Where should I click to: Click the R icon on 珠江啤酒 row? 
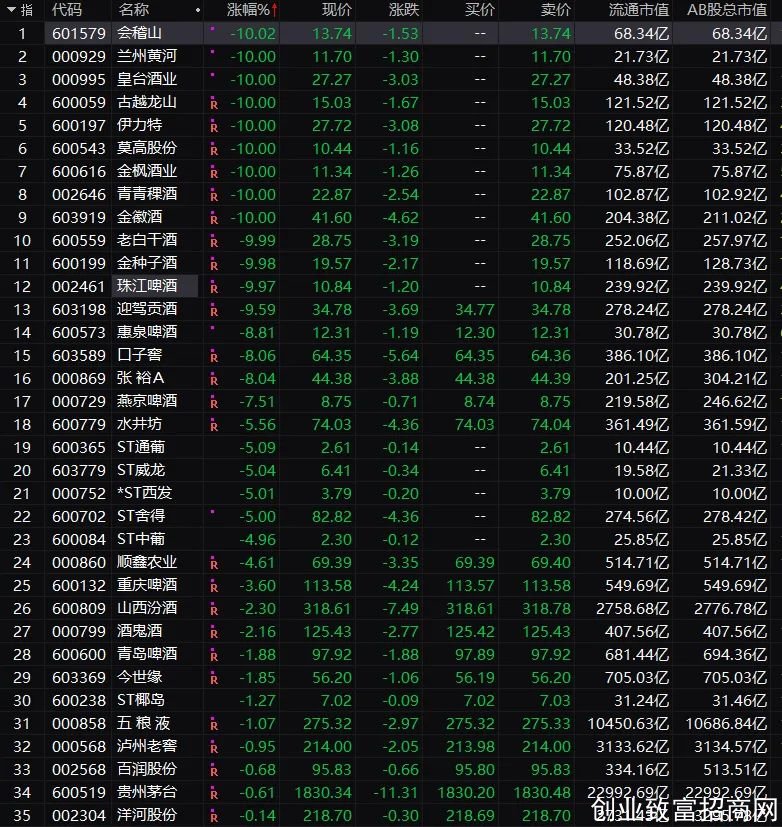coord(214,288)
